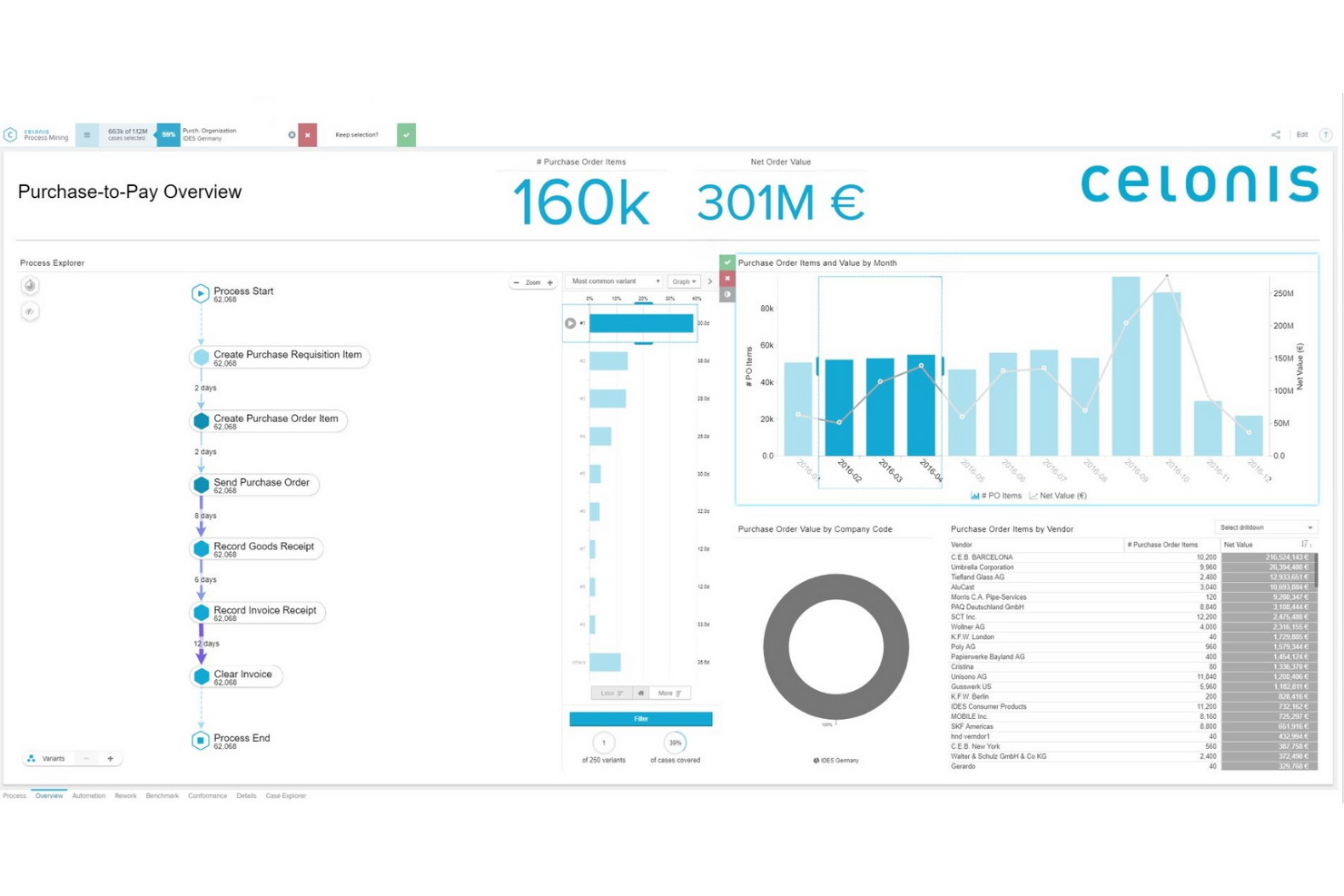
Task: Open the Case Explorer tab
Action: tap(287, 795)
